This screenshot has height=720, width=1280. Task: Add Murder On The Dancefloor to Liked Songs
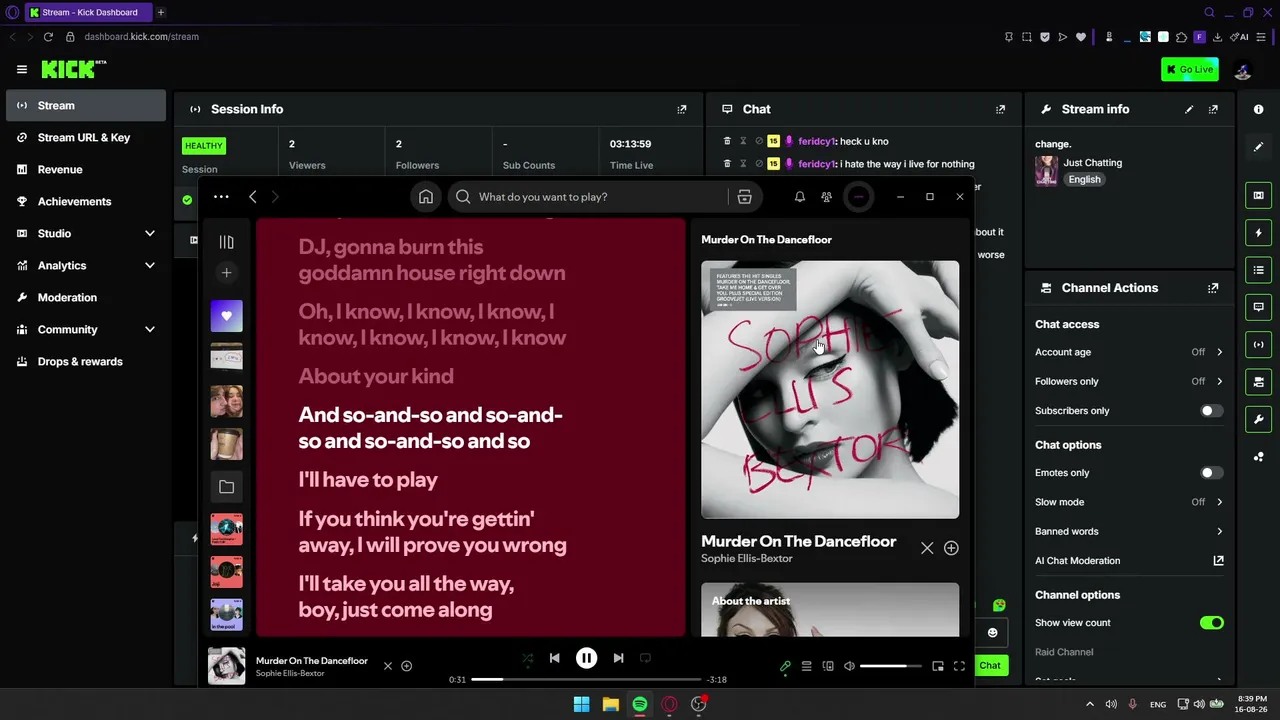pyautogui.click(x=951, y=548)
